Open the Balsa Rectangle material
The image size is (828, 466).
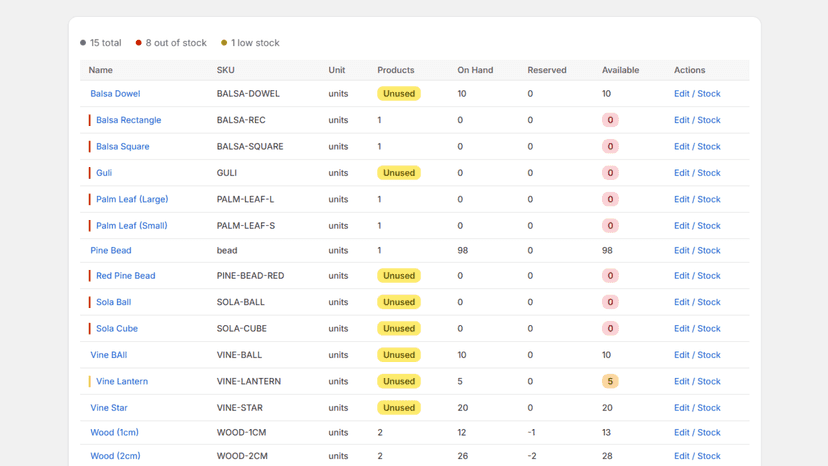click(x=128, y=120)
